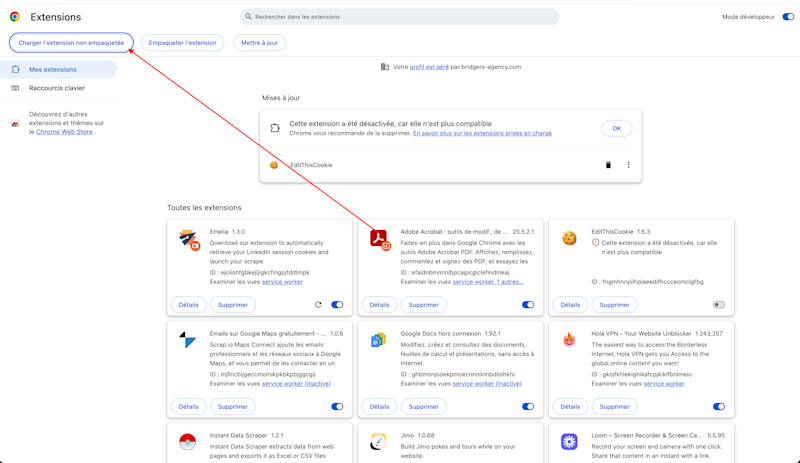Click the puzzle icon in update notice
Image resolution: width=800 pixels, height=463 pixels.
(x=275, y=128)
